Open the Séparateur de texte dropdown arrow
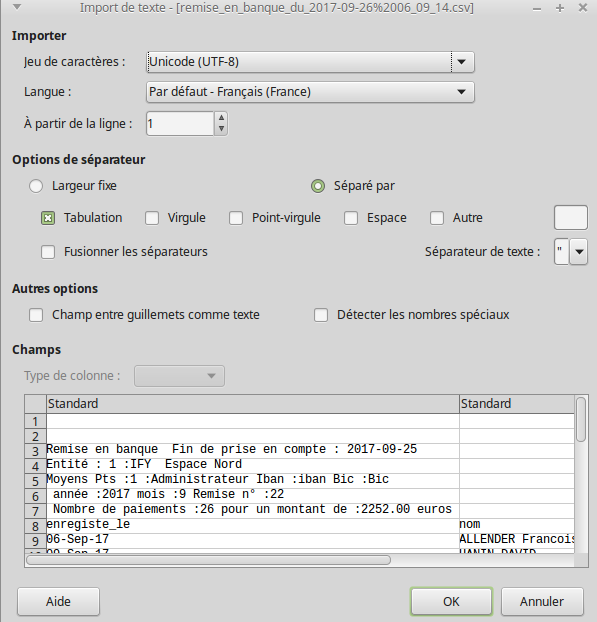597x622 pixels. pyautogui.click(x=579, y=251)
